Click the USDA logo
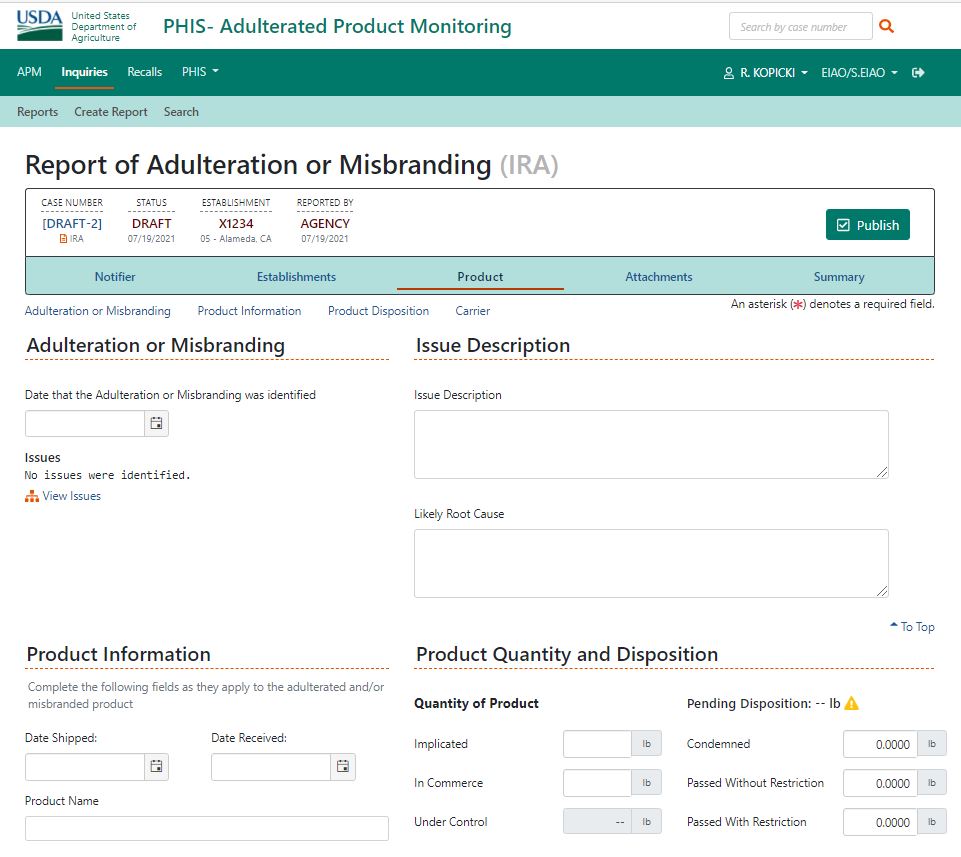Screen dimensions: 961x857 pos(40,27)
